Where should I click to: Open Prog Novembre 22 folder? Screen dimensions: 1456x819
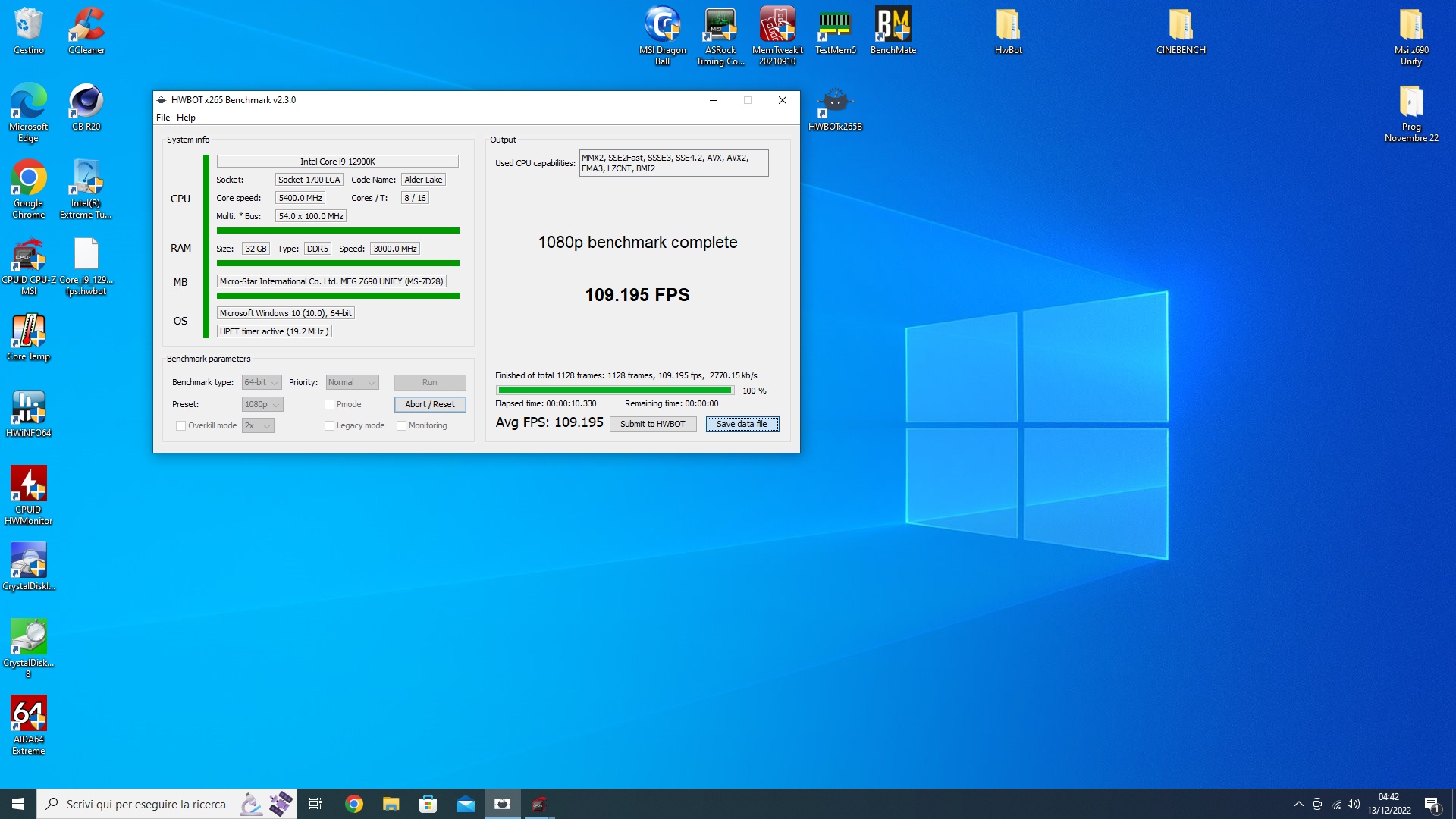pyautogui.click(x=1411, y=112)
